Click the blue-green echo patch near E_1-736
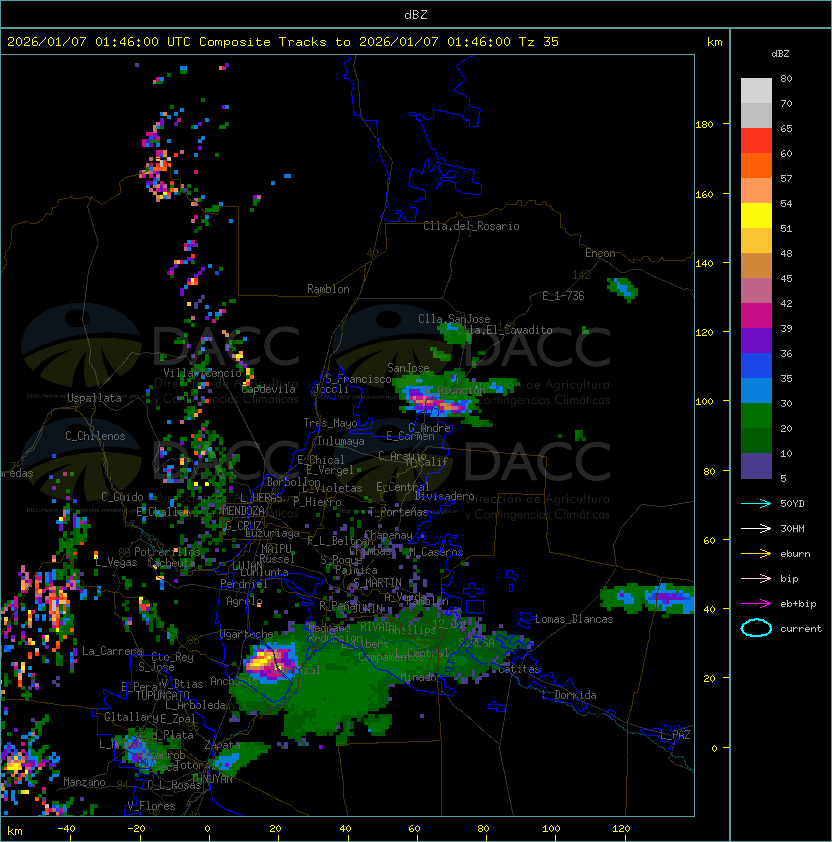This screenshot has width=832, height=842. (x=623, y=289)
